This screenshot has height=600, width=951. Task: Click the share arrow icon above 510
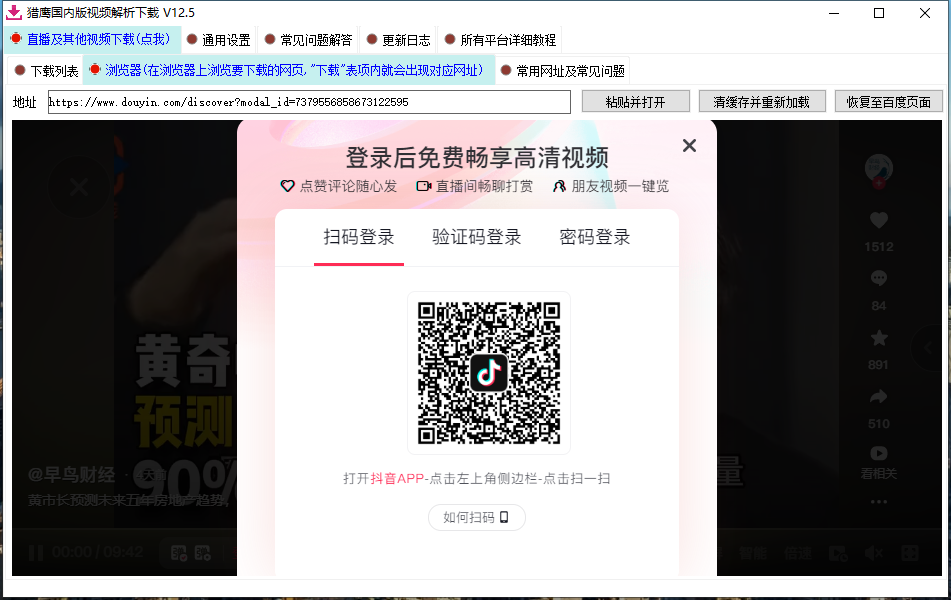(879, 397)
